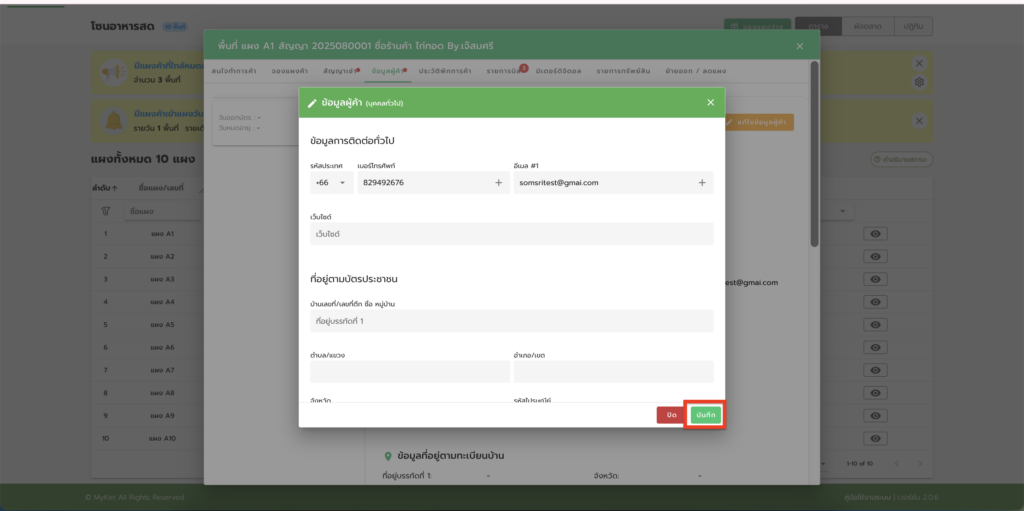
Task: Switch to the ตาราง view
Action: (x=816, y=26)
